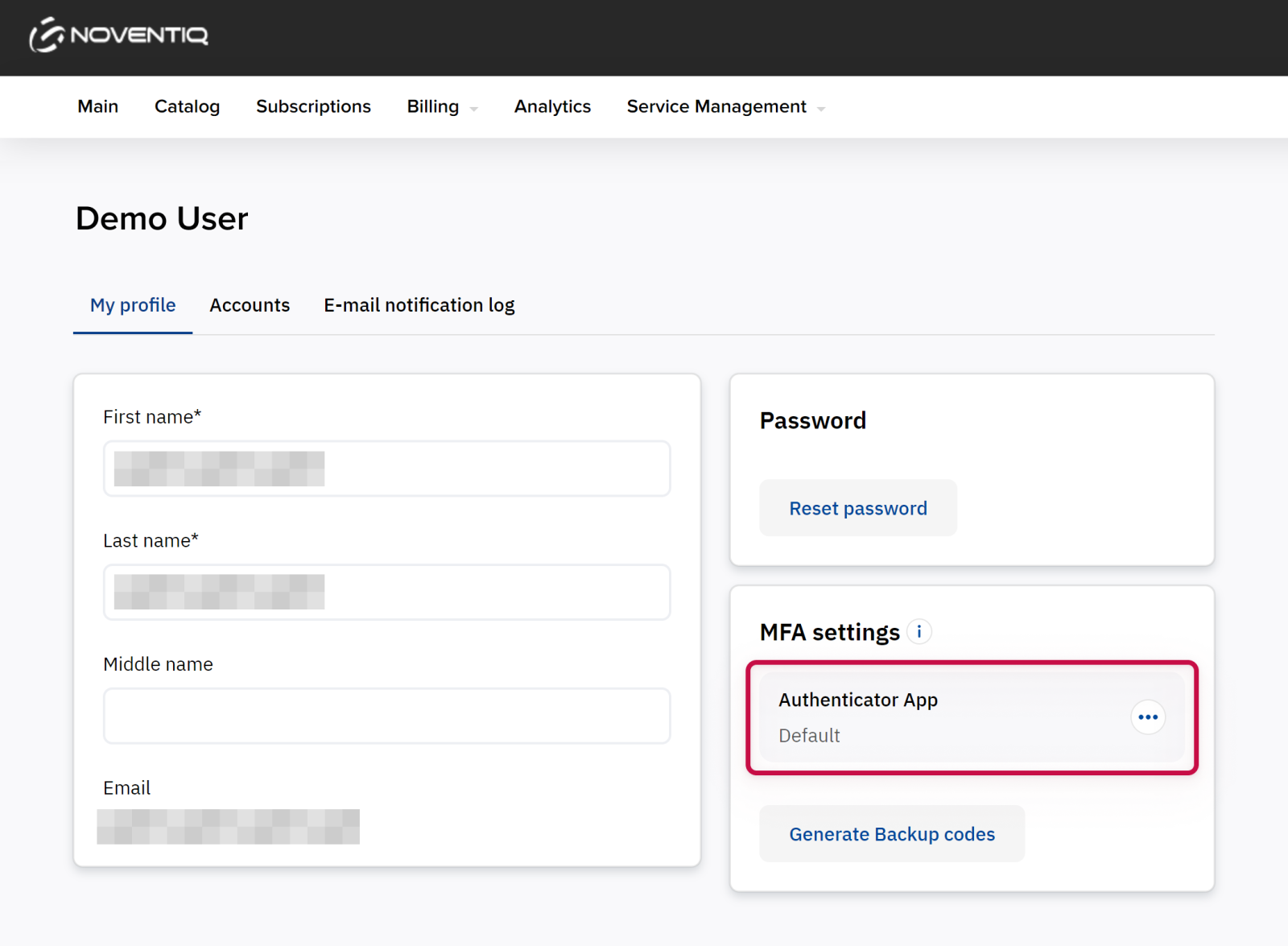
Task: Open the MFA settings info icon
Action: coord(919,632)
